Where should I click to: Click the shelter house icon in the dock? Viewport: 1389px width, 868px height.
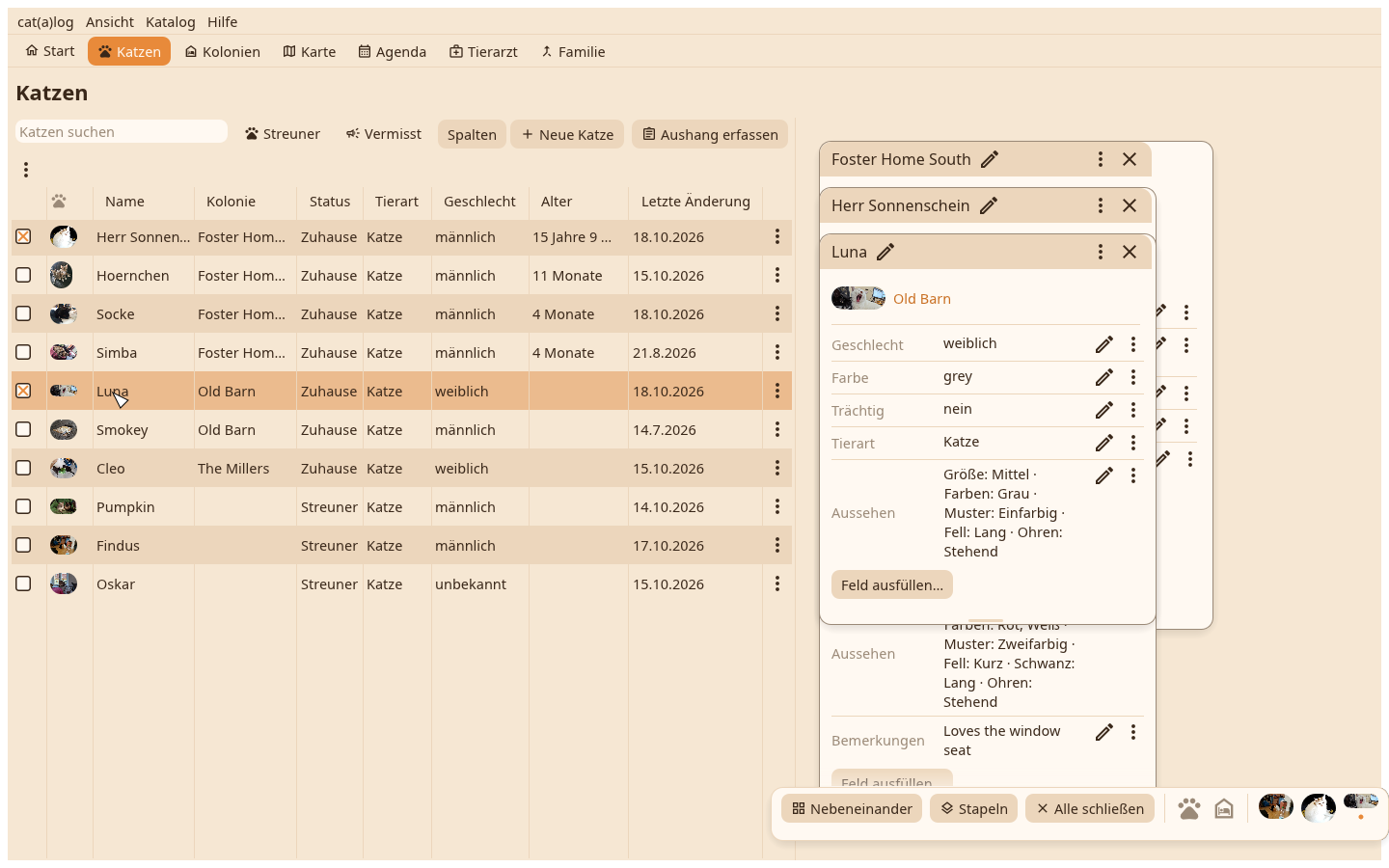coord(1224,808)
